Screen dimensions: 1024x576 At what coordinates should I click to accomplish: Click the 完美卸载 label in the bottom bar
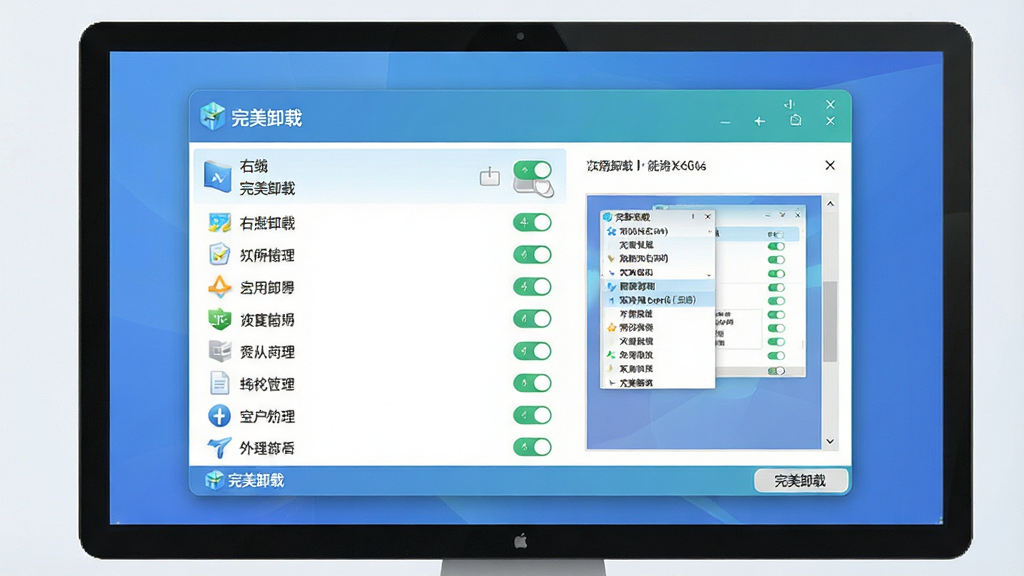pos(256,481)
